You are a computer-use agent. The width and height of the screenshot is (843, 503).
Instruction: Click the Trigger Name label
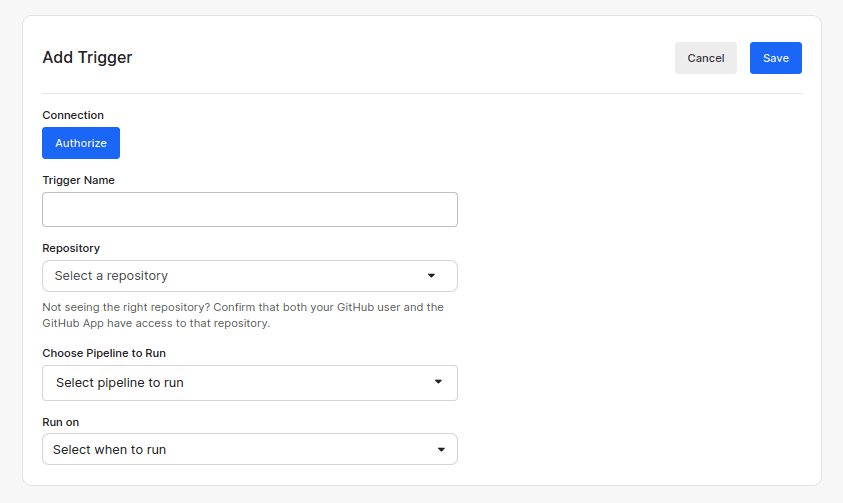[x=78, y=180]
